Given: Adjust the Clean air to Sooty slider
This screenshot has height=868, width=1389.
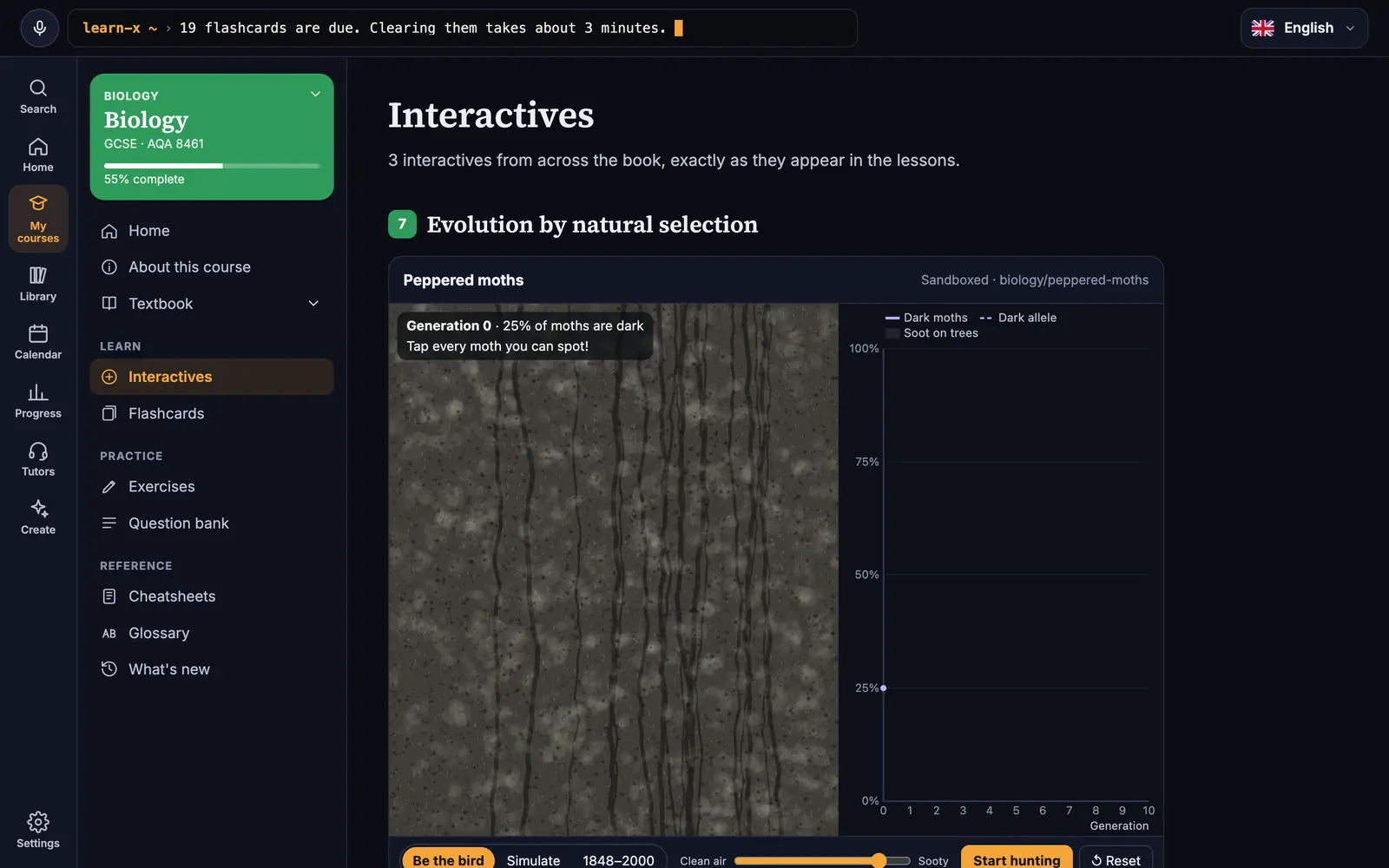Looking at the screenshot, I should click(x=822, y=860).
